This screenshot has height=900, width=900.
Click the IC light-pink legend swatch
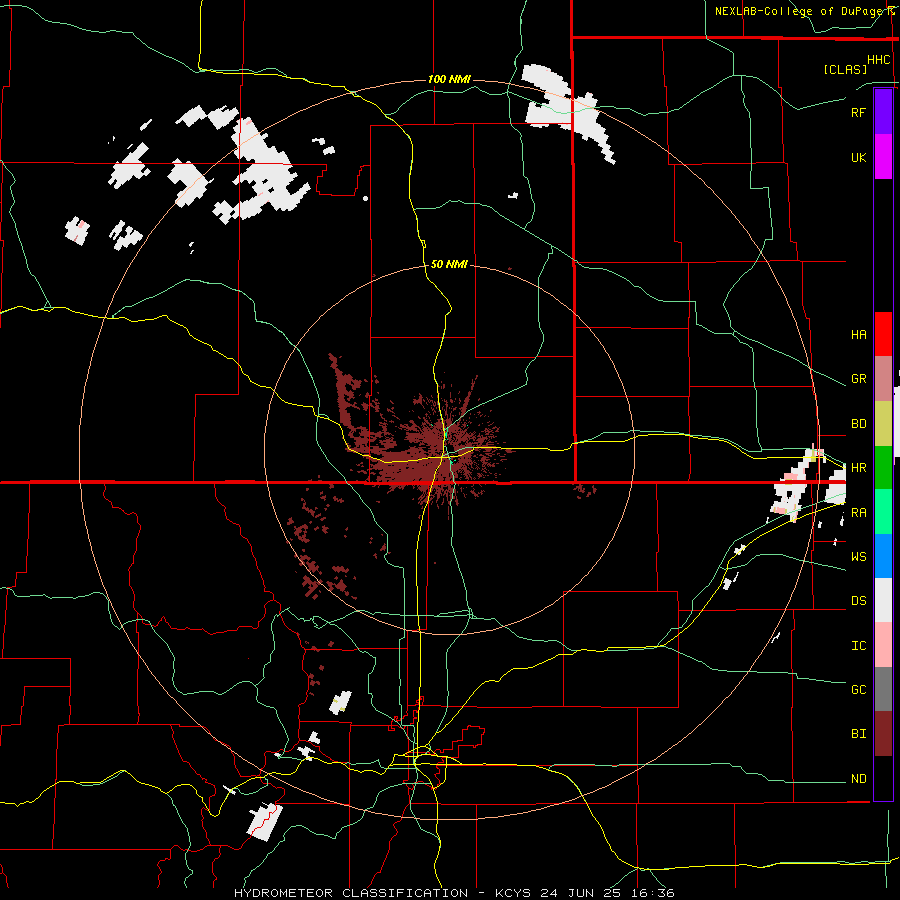[883, 645]
